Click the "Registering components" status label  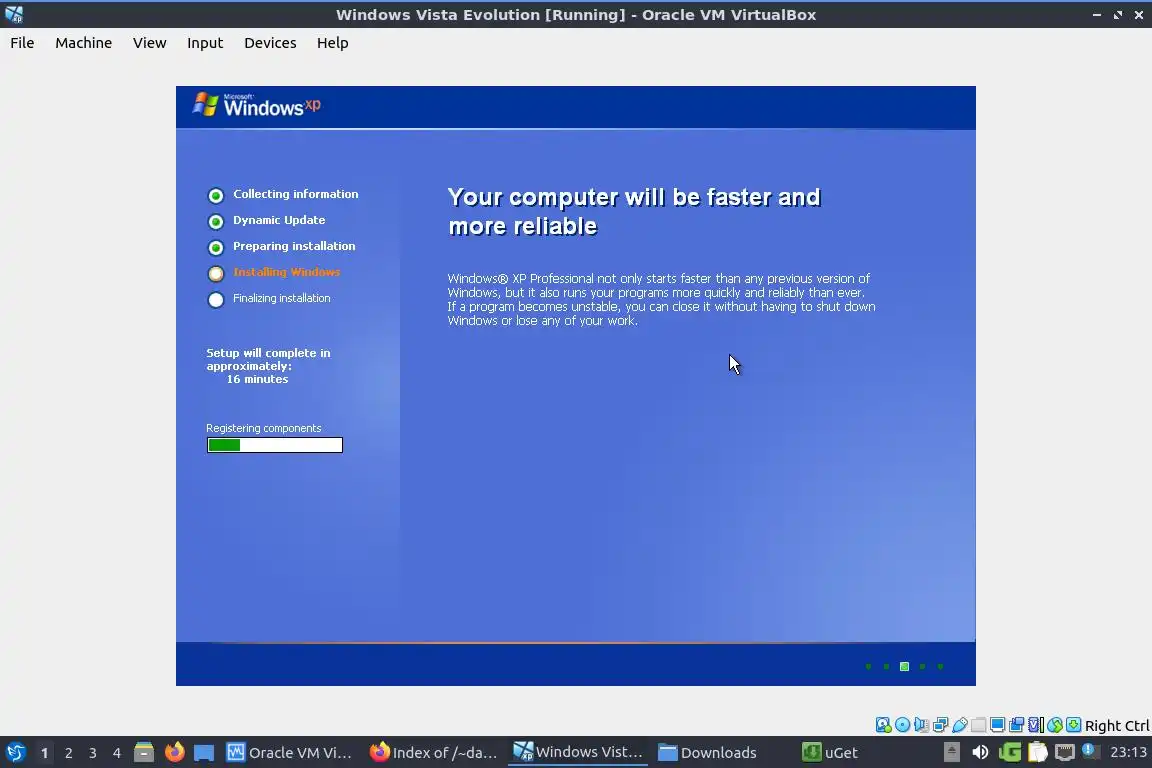coord(264,428)
